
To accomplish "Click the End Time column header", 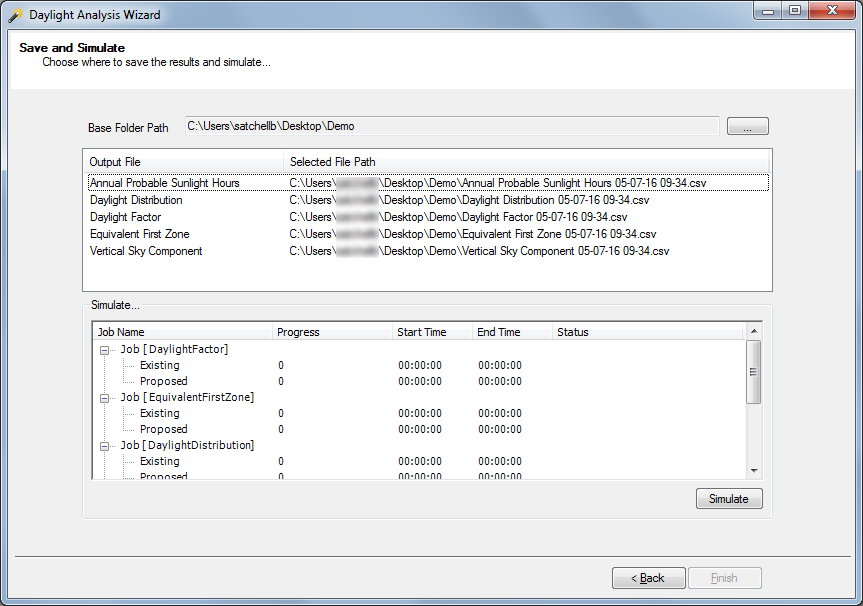I will (512, 332).
